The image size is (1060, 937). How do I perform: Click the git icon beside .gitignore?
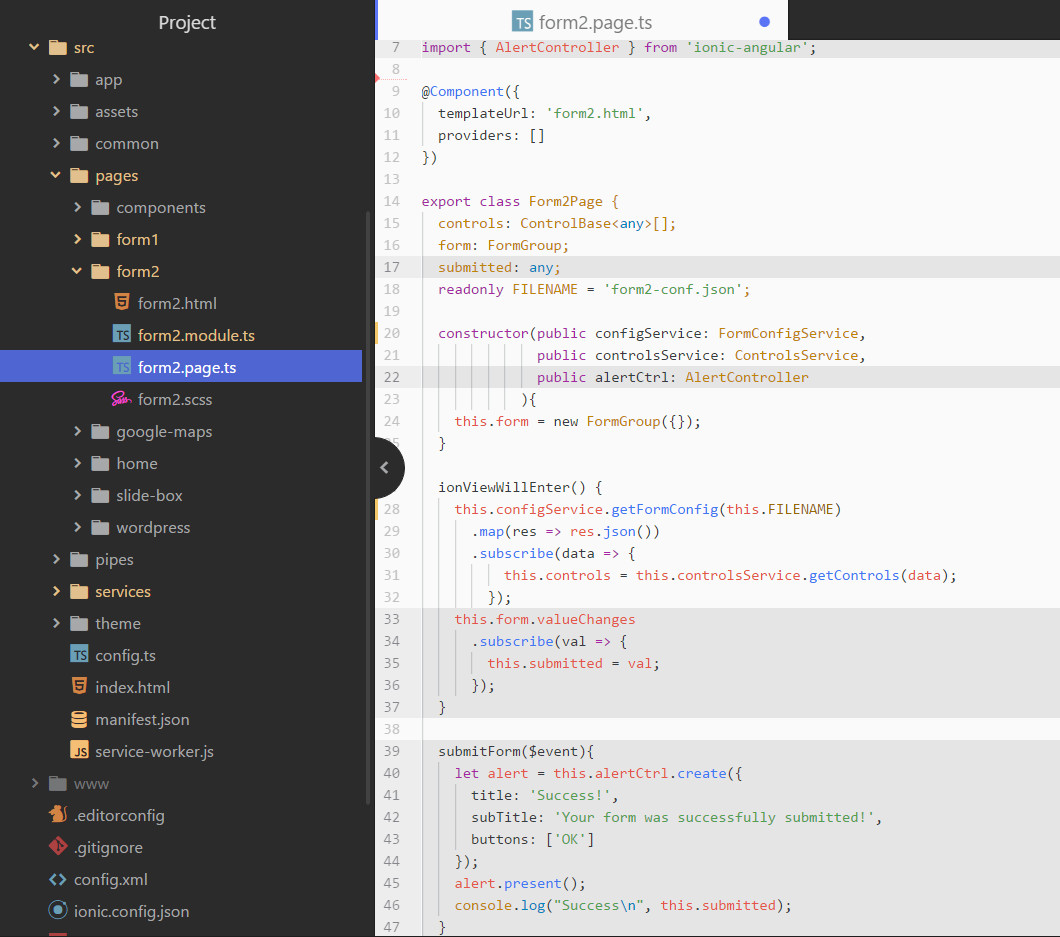coord(58,846)
